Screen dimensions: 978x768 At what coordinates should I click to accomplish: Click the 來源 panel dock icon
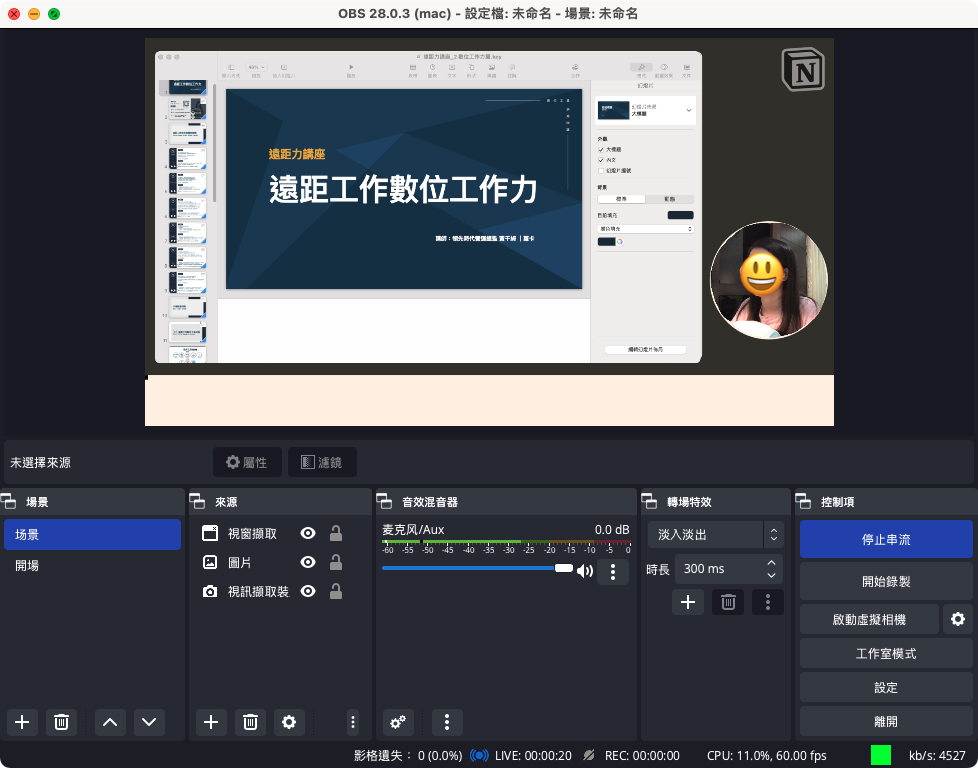pyautogui.click(x=197, y=502)
